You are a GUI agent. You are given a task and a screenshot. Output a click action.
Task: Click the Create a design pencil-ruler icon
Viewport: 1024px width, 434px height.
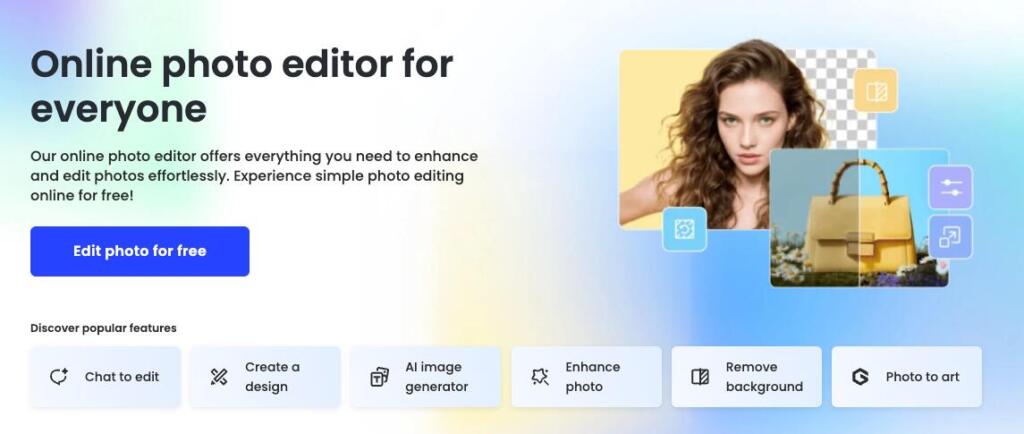(219, 377)
